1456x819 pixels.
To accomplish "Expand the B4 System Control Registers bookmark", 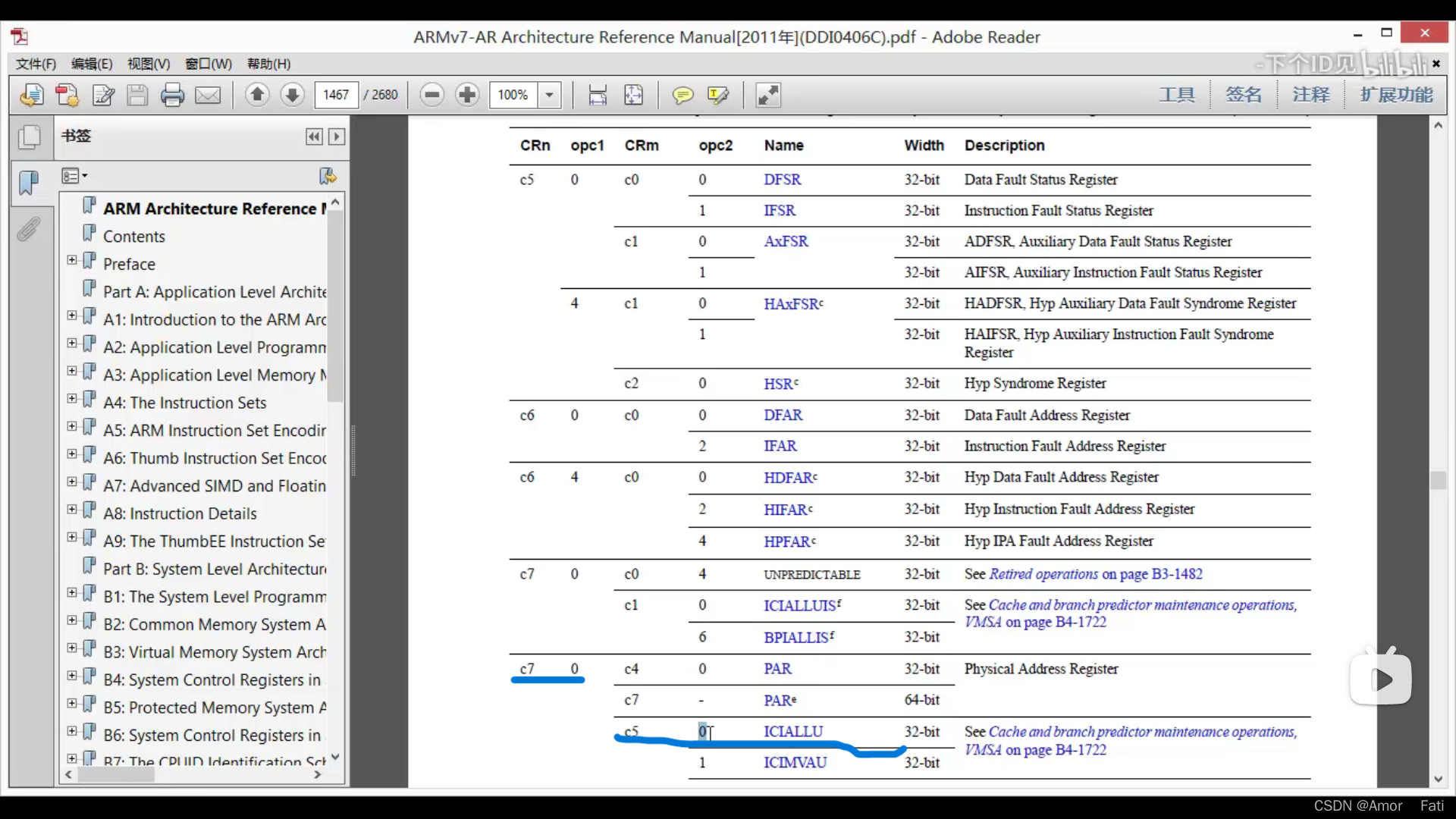I will [x=71, y=679].
